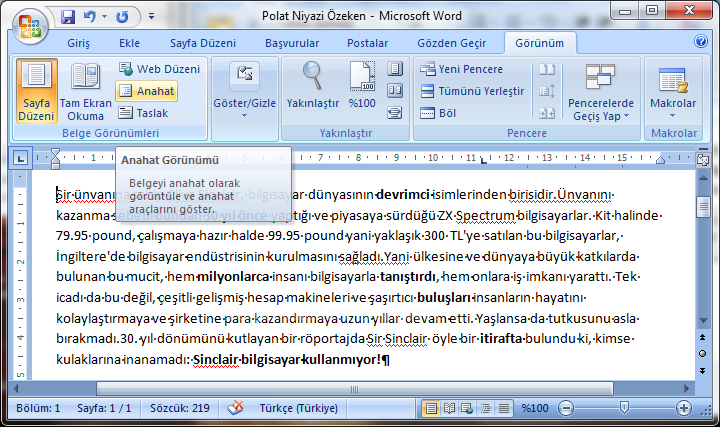The height and width of the screenshot is (427, 720).
Task: Open the Office button menu
Action: tap(30, 26)
